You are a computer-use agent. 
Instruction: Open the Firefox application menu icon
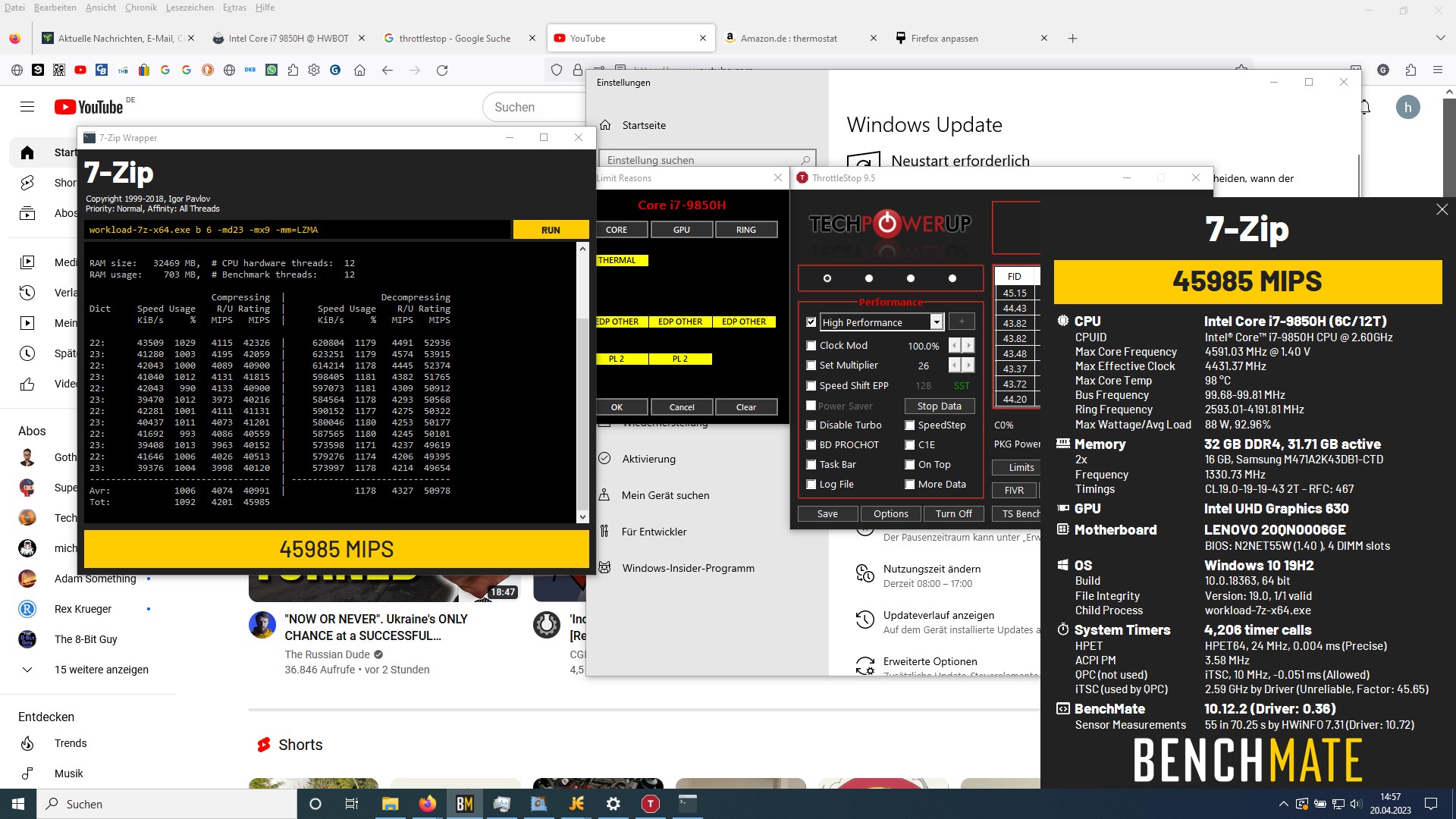[x=1437, y=70]
